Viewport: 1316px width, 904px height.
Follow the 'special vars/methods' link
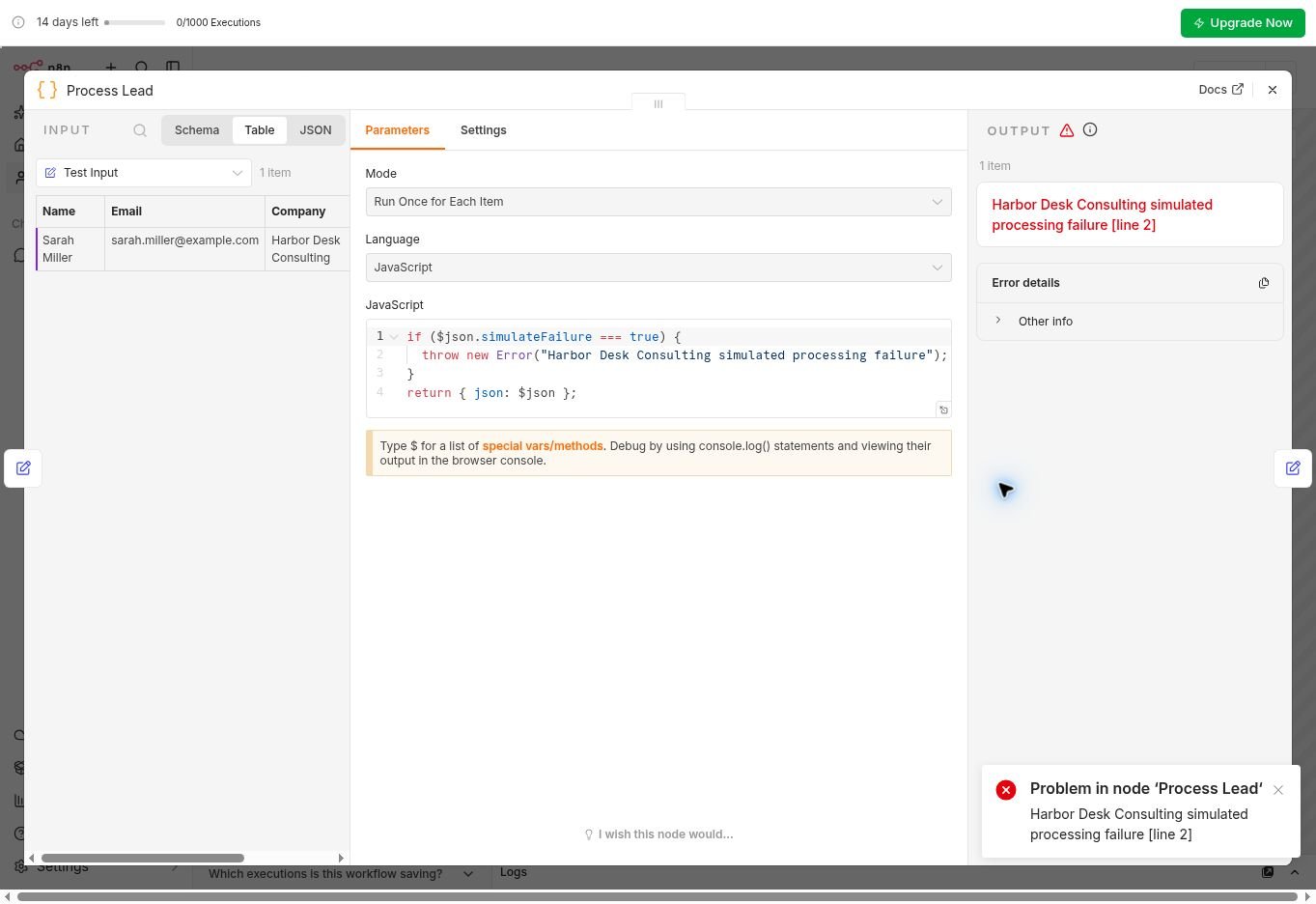point(543,446)
